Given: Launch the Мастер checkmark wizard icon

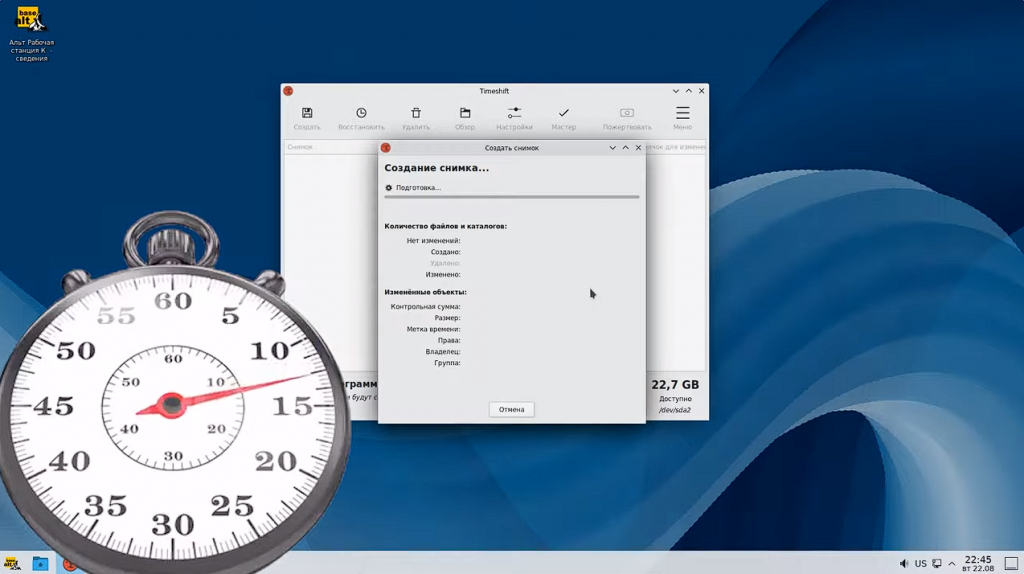Looking at the screenshot, I should coord(564,113).
